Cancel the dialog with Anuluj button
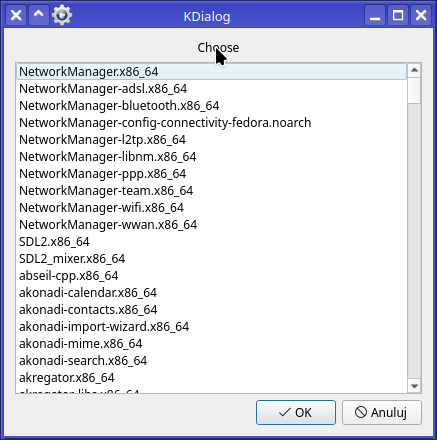 [x=382, y=413]
